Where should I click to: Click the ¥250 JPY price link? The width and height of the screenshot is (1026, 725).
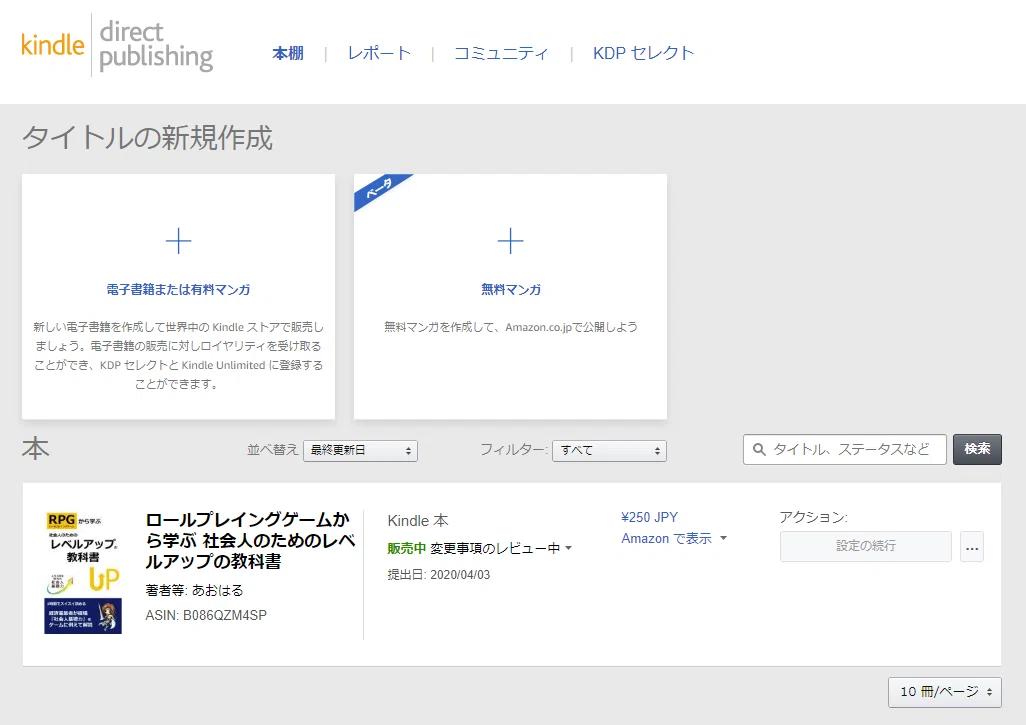point(649,517)
